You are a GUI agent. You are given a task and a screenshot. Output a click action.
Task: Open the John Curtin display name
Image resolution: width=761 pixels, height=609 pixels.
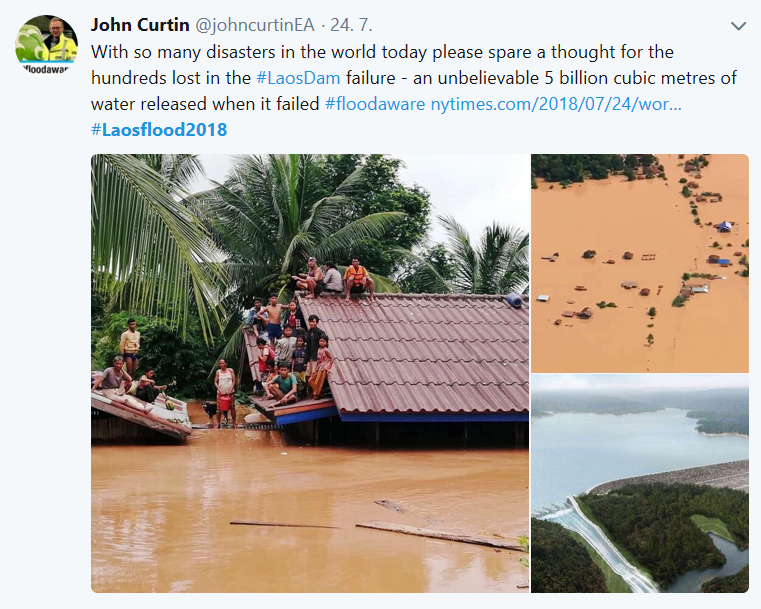click(140, 25)
